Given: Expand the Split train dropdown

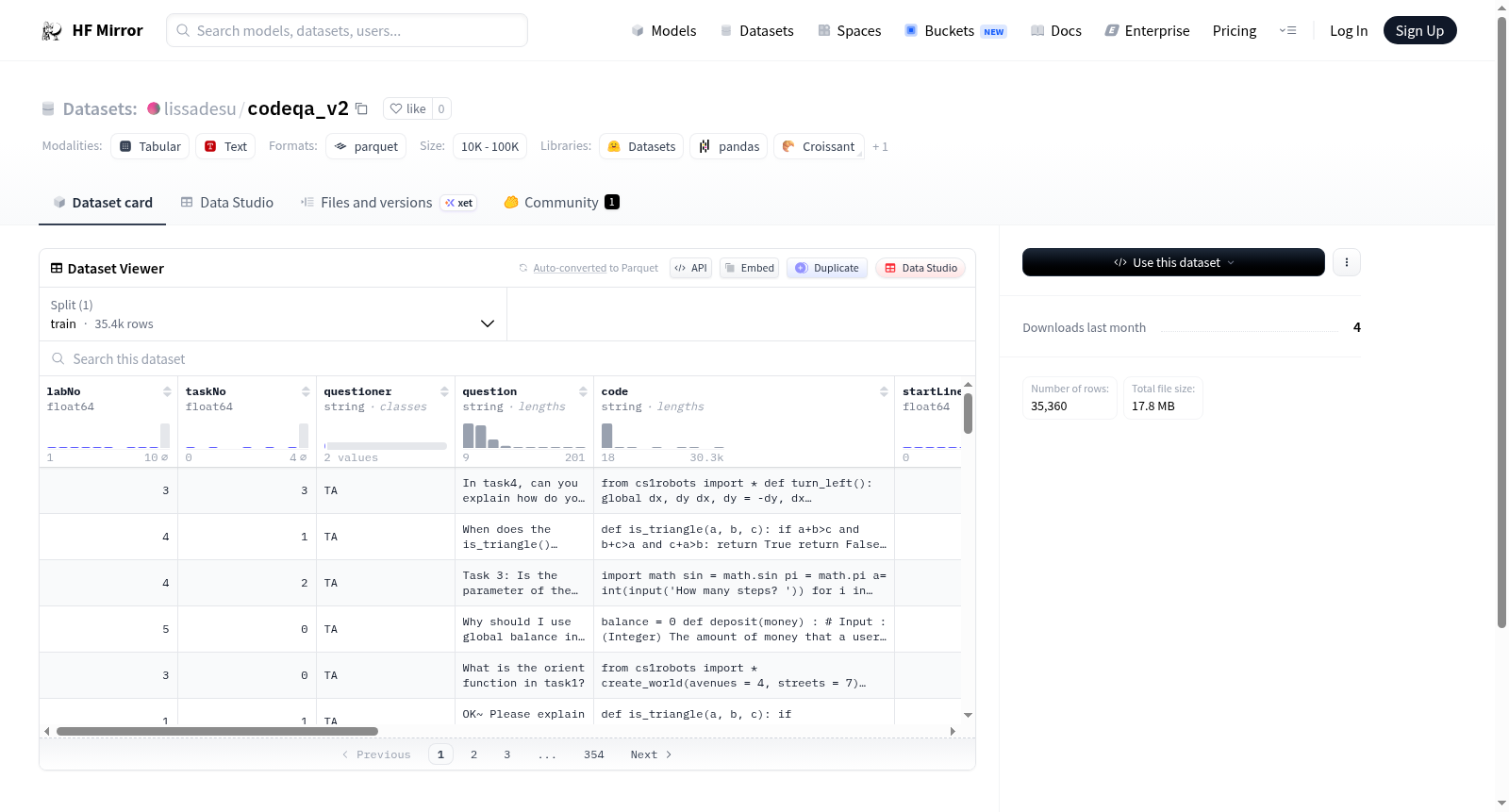Looking at the screenshot, I should 274,314.
